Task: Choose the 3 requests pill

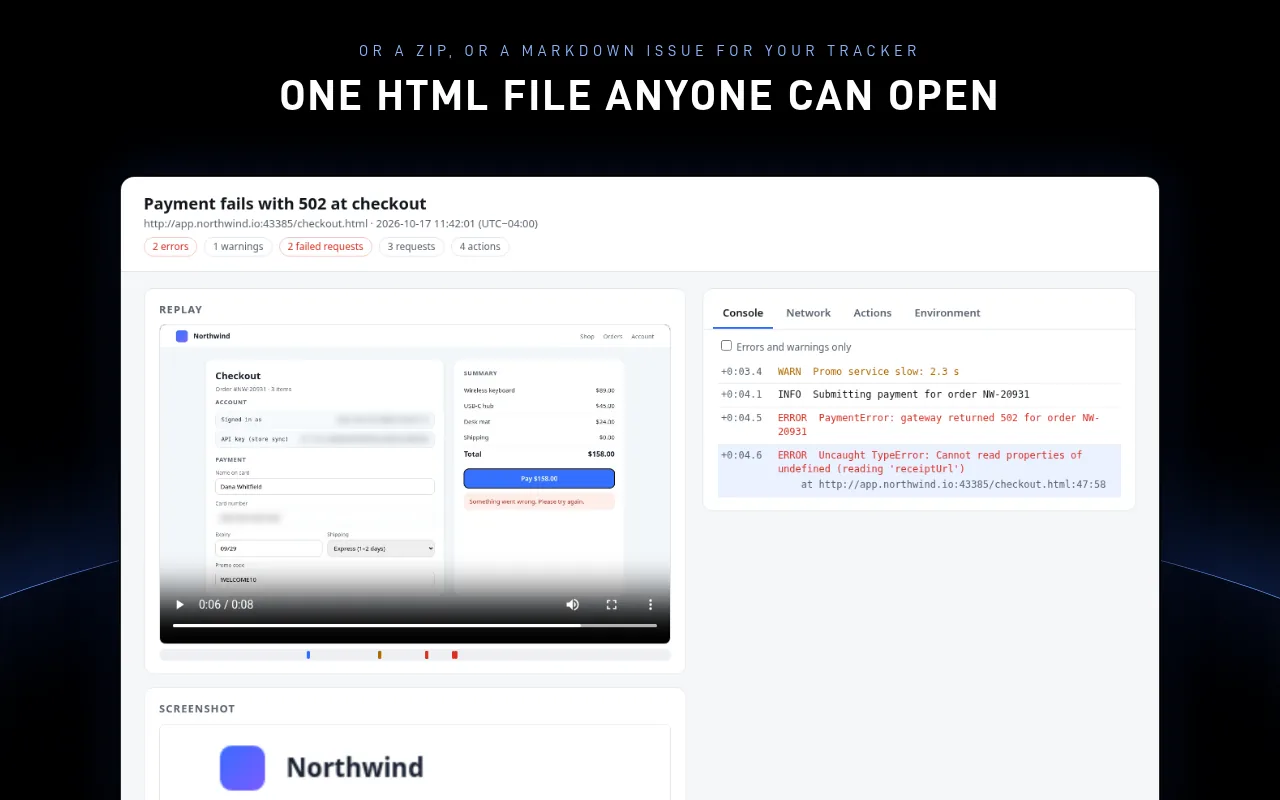Action: point(411,247)
